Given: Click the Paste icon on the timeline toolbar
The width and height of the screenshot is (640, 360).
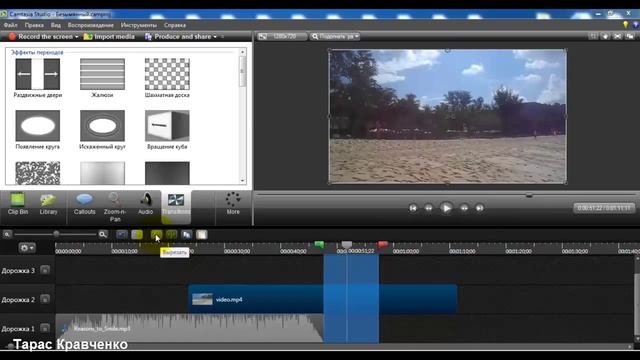Looking at the screenshot, I should coord(202,235).
